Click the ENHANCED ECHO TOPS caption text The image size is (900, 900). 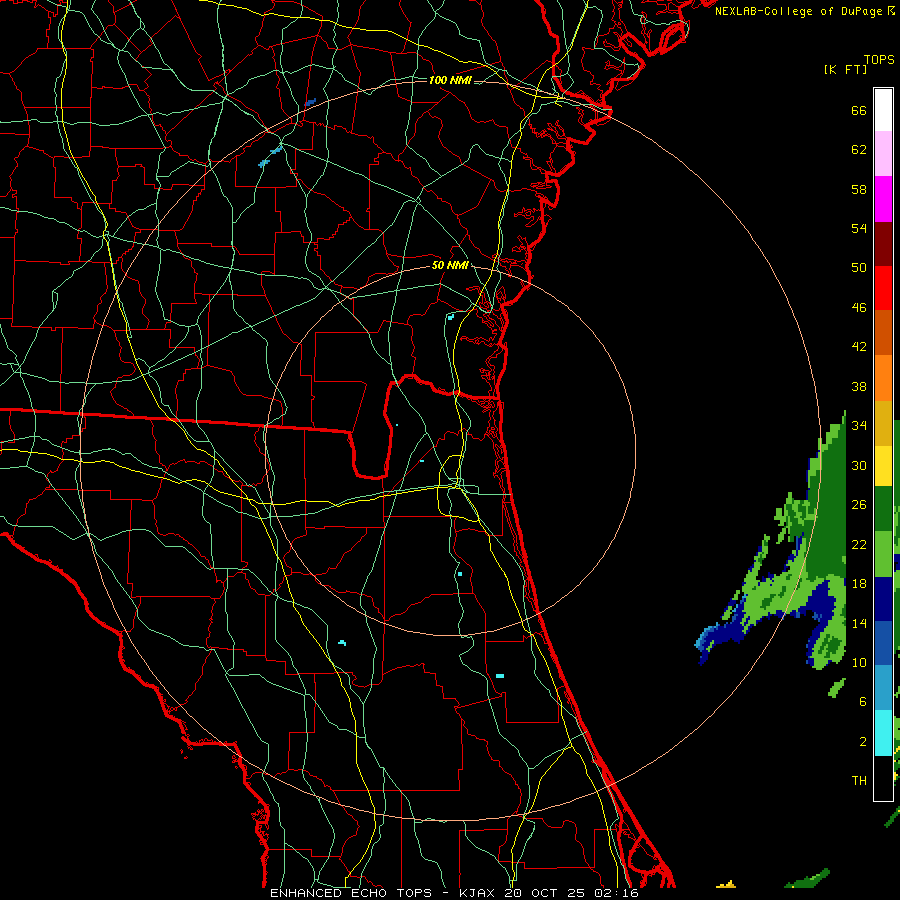coord(351,893)
